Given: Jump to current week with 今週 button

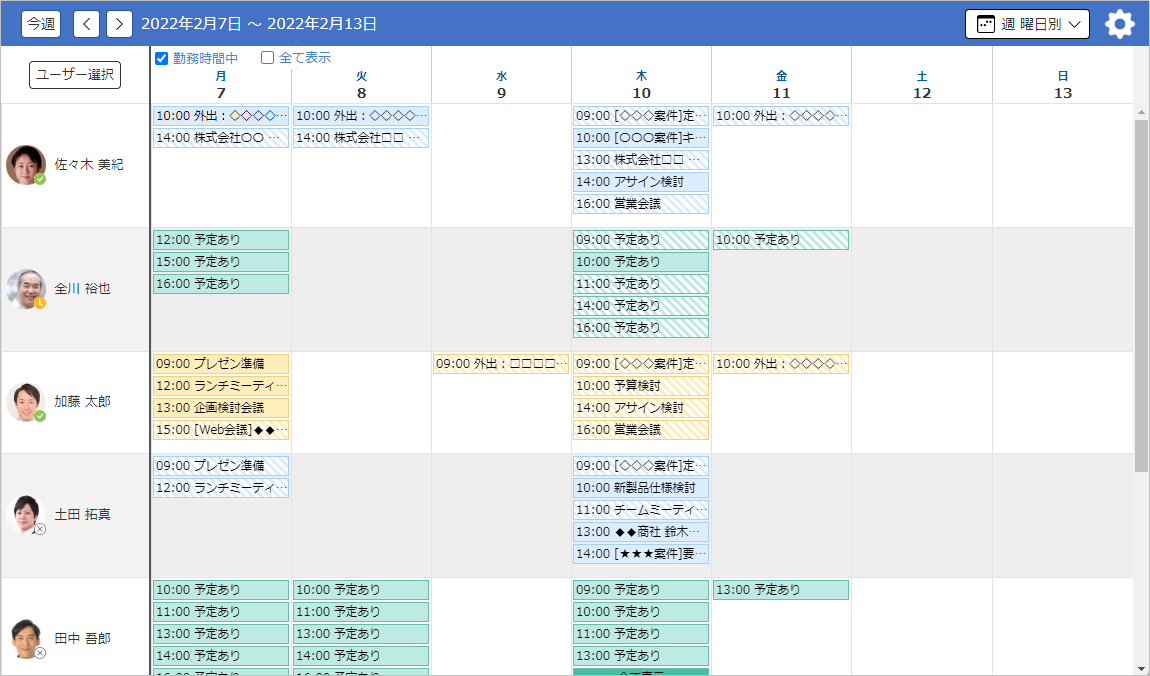Looking at the screenshot, I should click(x=41, y=24).
